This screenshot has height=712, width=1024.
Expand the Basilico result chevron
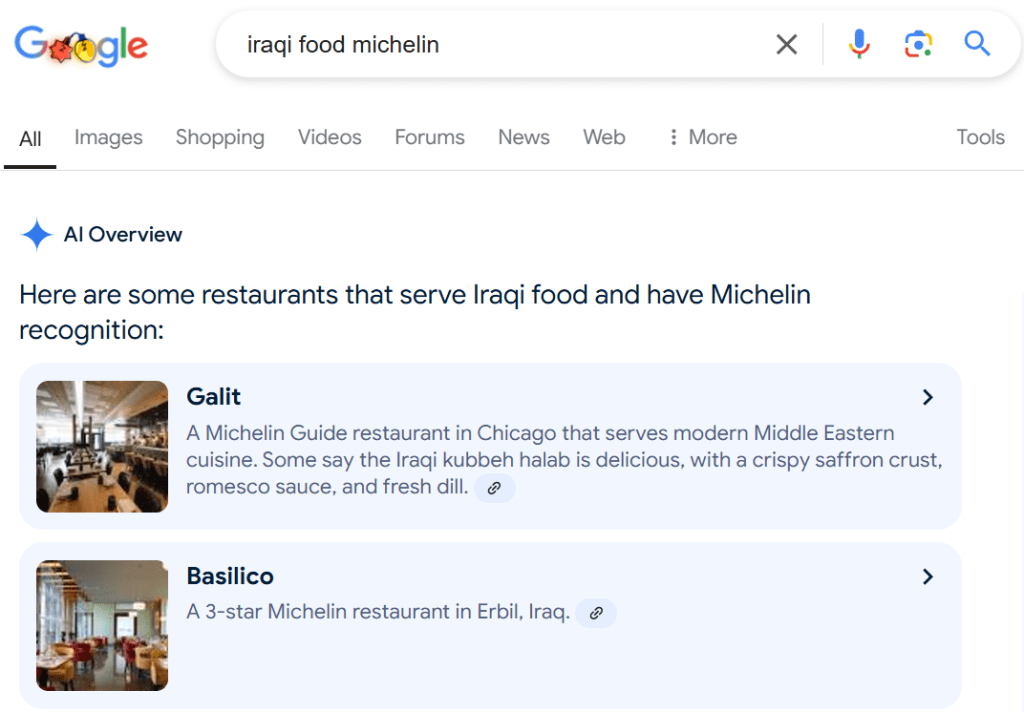pos(928,576)
